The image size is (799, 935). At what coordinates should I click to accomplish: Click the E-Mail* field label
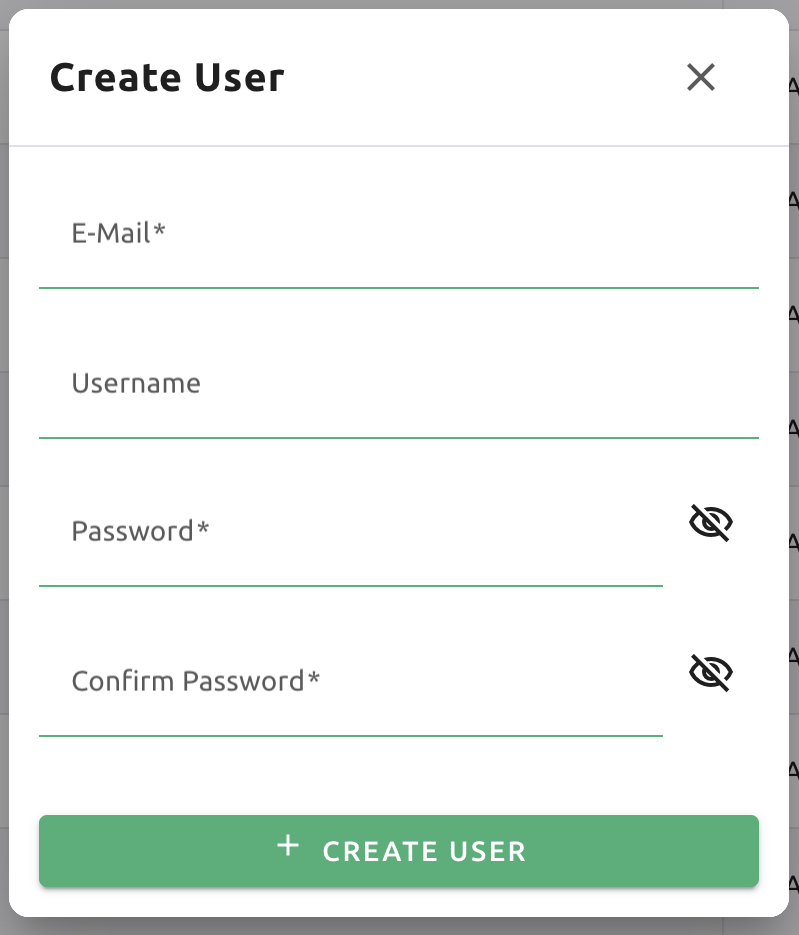pyautogui.click(x=118, y=233)
